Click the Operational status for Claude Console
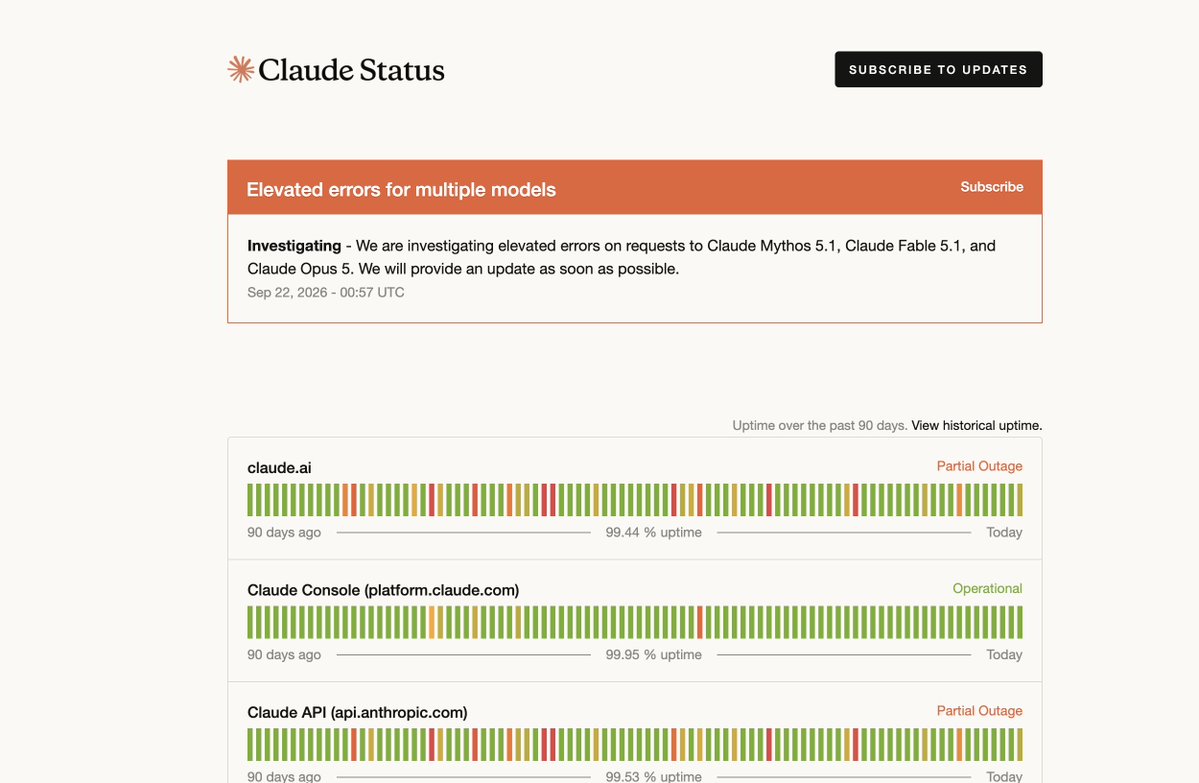The width and height of the screenshot is (1199, 783). [987, 588]
